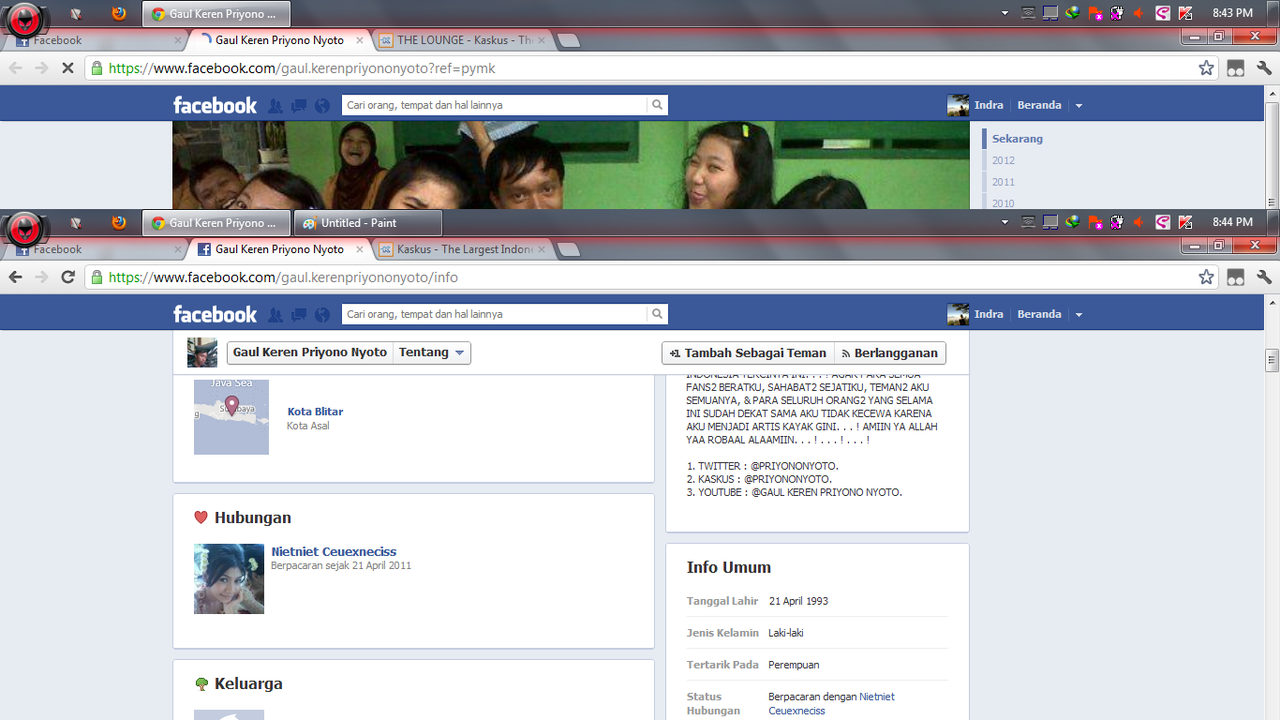Screen dimensions: 1280x720
Task: Close the THE LOUNGE - Kaskus tab
Action: pyautogui.click(x=542, y=40)
